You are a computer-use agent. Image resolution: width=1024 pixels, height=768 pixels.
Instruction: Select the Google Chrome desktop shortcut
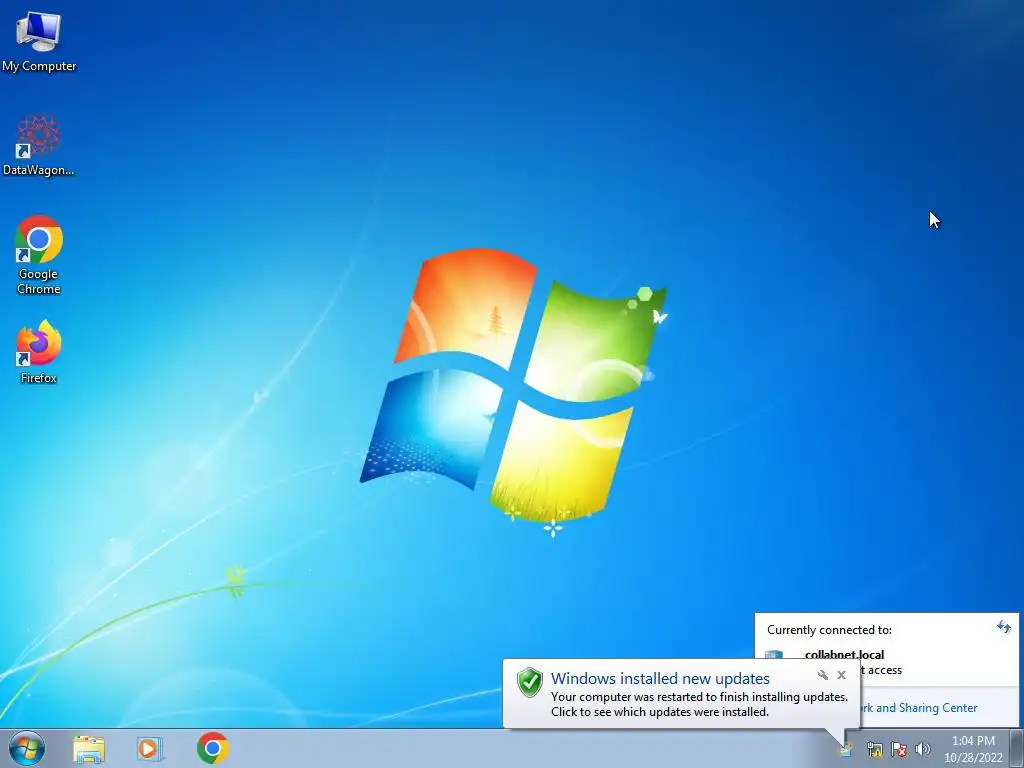[39, 255]
